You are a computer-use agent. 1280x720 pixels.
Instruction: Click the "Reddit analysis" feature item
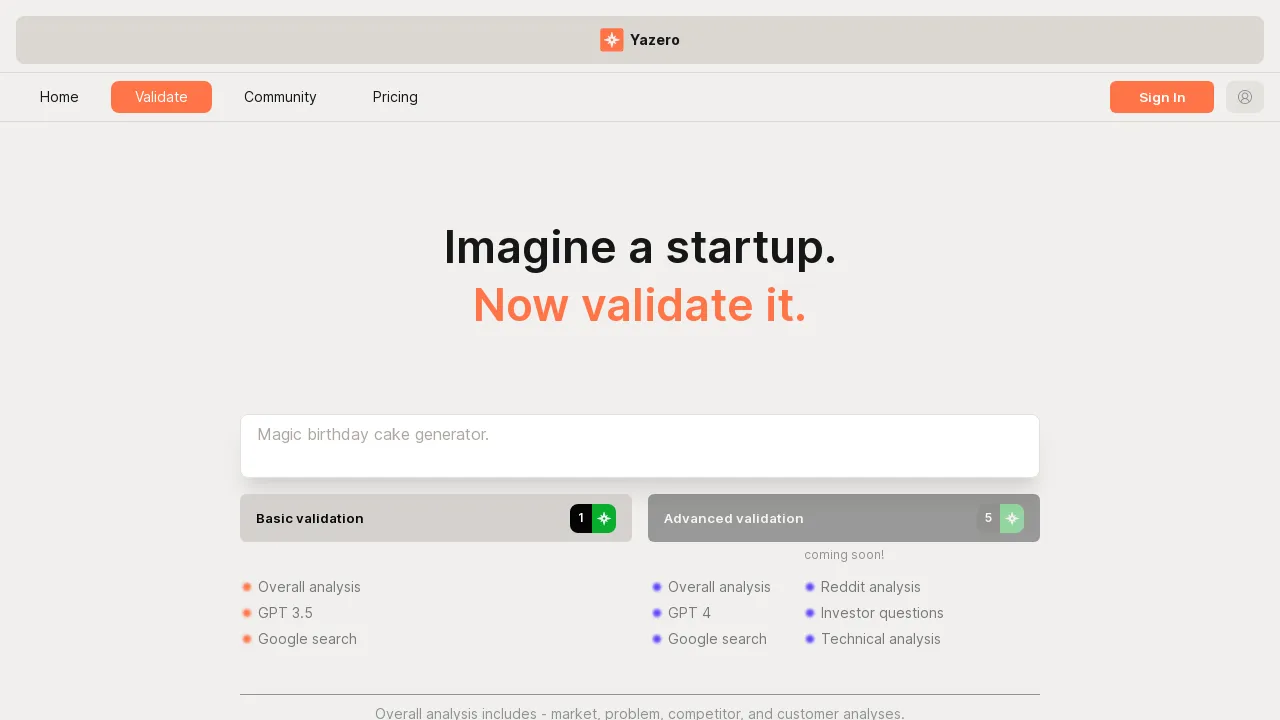point(870,587)
